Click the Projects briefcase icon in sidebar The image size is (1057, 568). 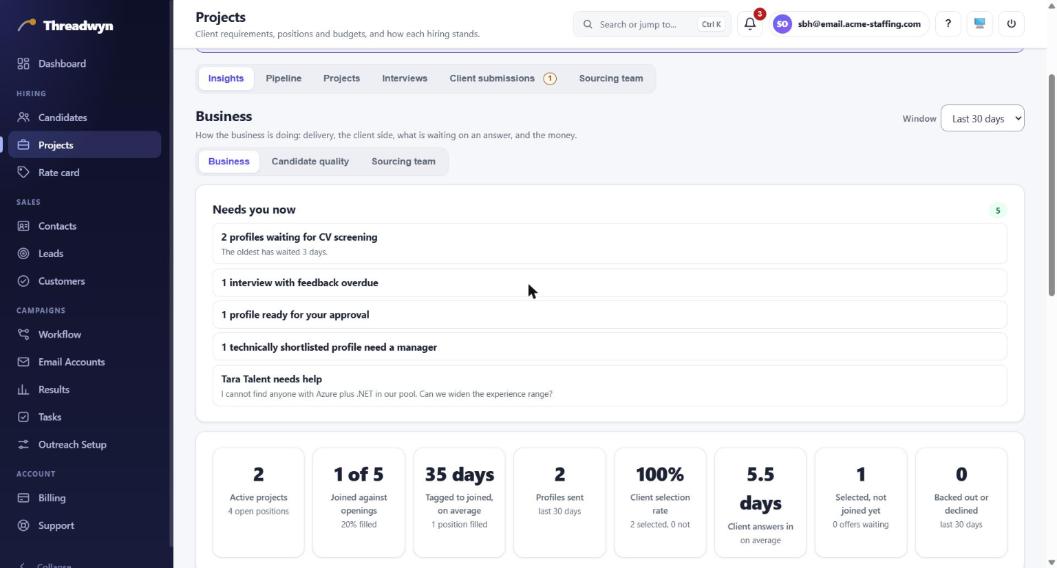coord(24,145)
